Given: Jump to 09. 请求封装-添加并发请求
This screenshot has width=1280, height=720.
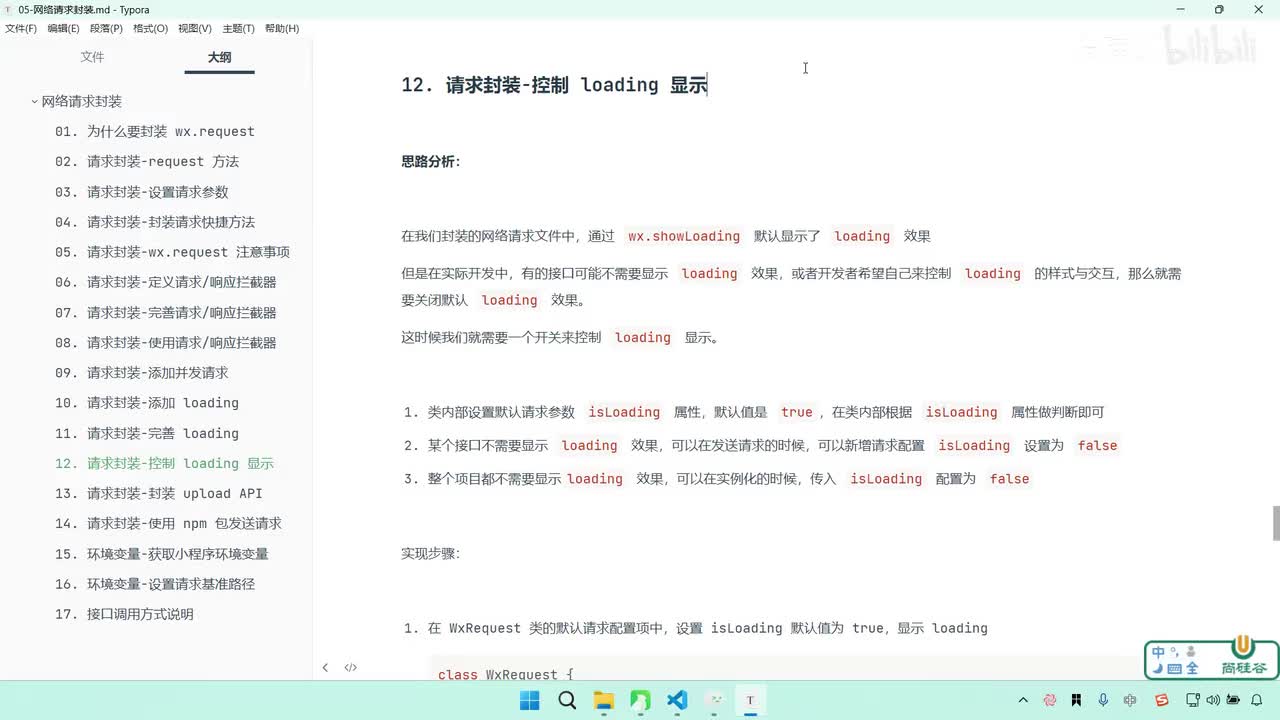Looking at the screenshot, I should [x=142, y=373].
